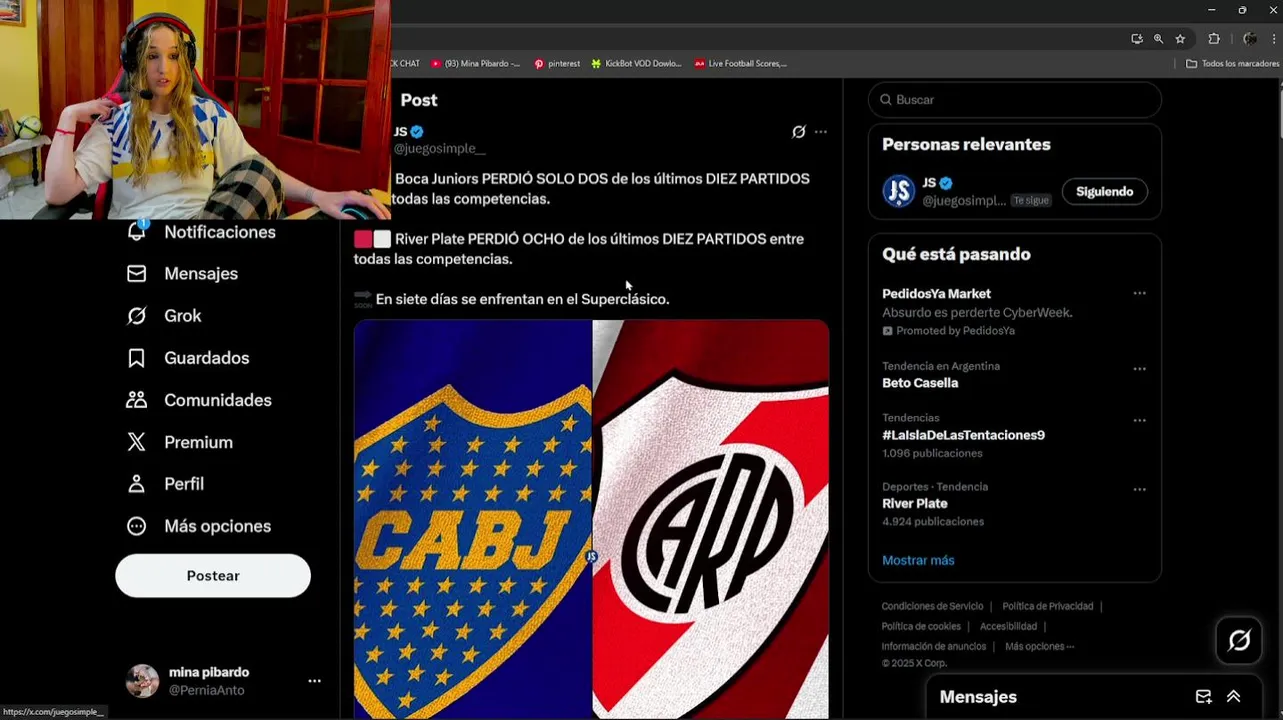Open more options for River Plate trend

[x=1139, y=490]
